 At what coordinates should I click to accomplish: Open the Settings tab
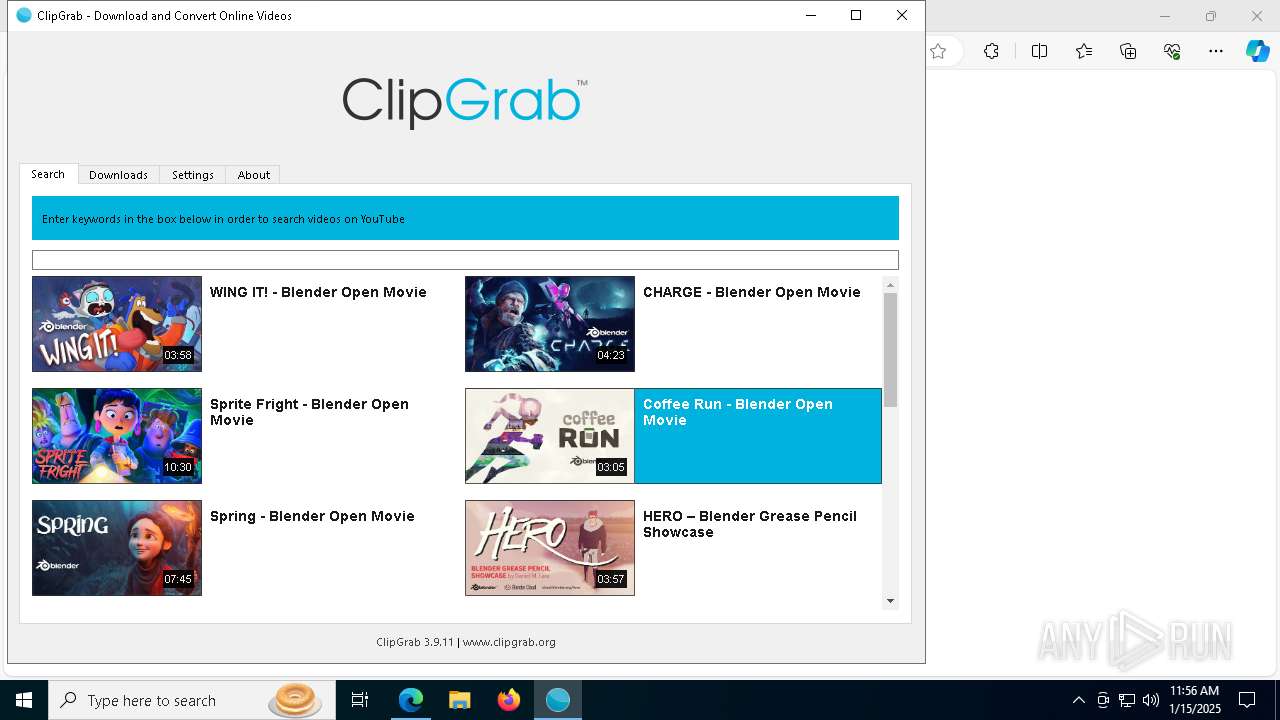pyautogui.click(x=192, y=174)
